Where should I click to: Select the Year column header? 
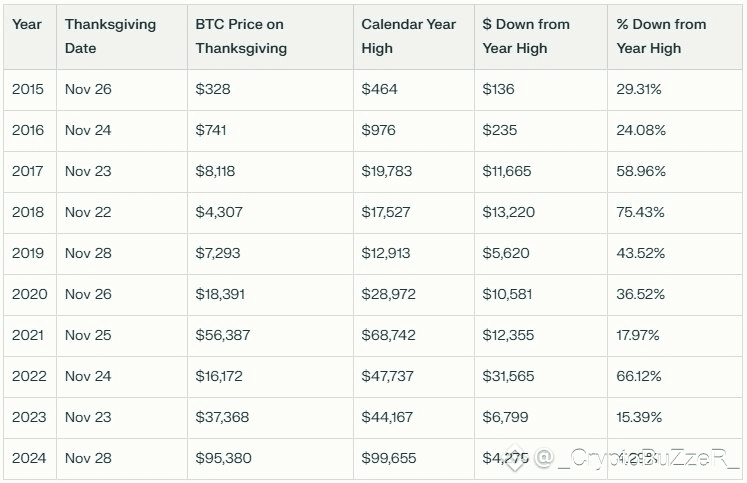(x=27, y=24)
